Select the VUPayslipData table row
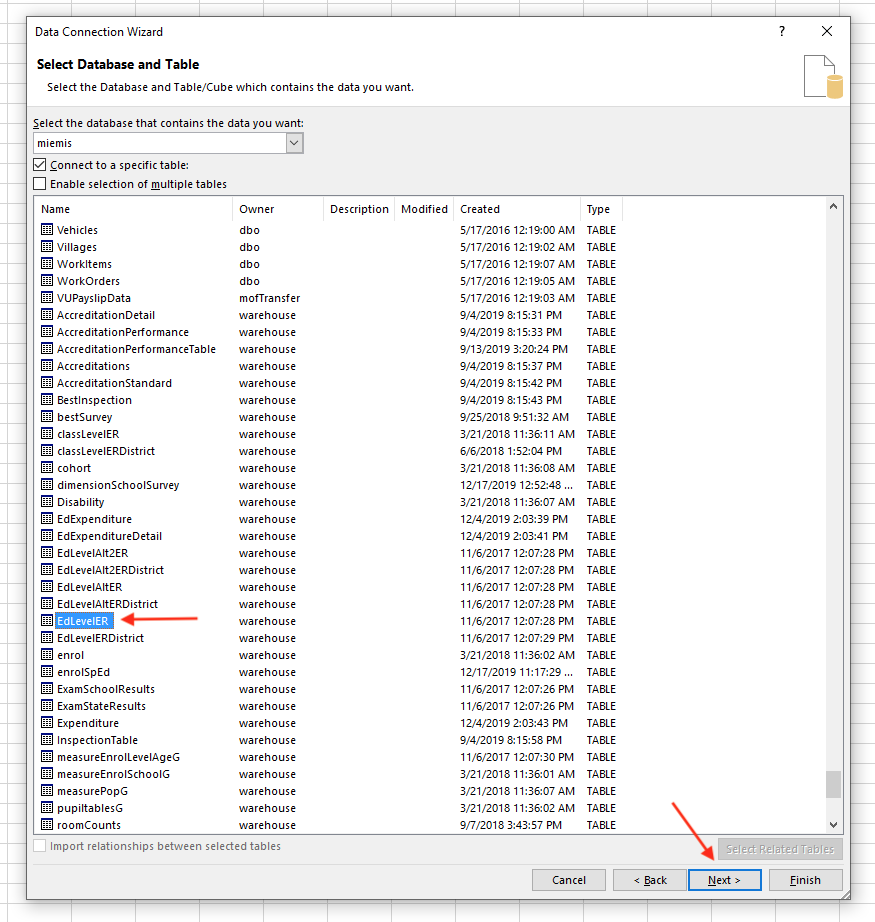The image size is (875, 922). (94, 298)
